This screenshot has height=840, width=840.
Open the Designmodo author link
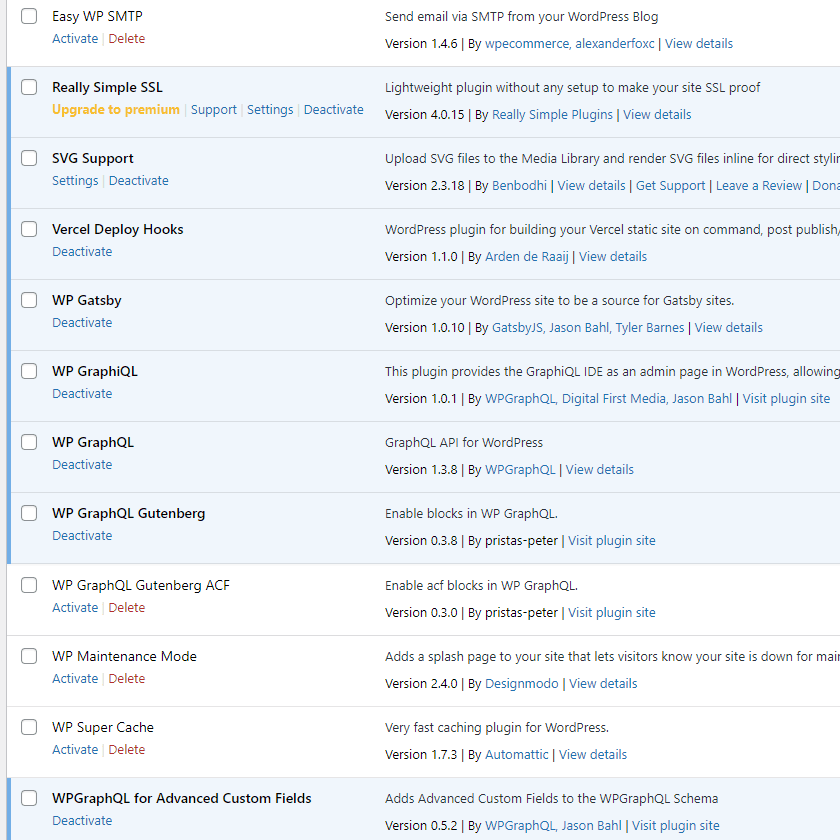tap(521, 684)
